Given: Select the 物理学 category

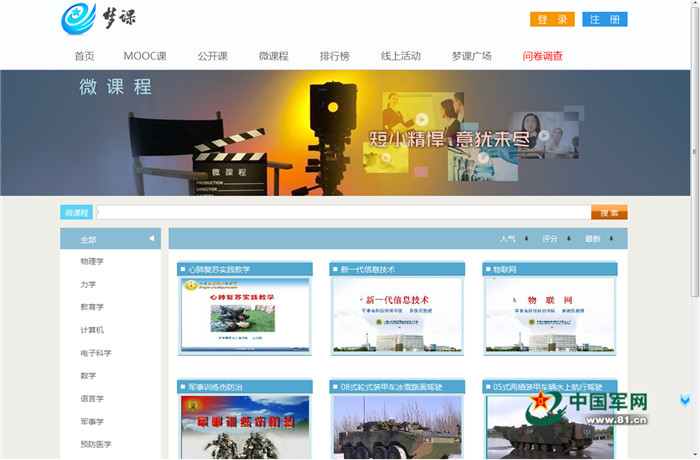Looking at the screenshot, I should click(92, 261).
